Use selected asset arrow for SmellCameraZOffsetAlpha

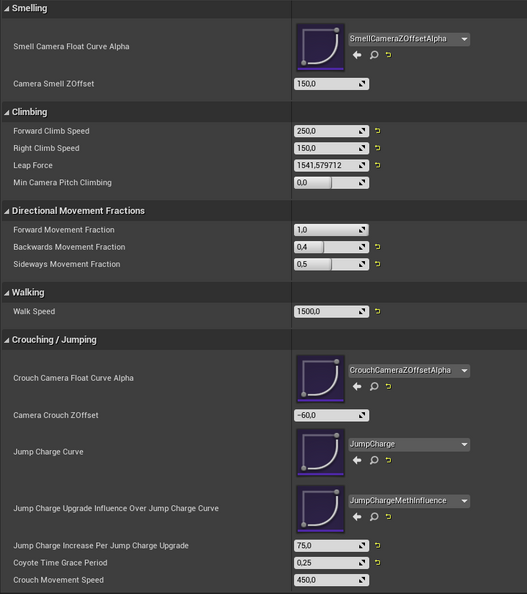357,55
